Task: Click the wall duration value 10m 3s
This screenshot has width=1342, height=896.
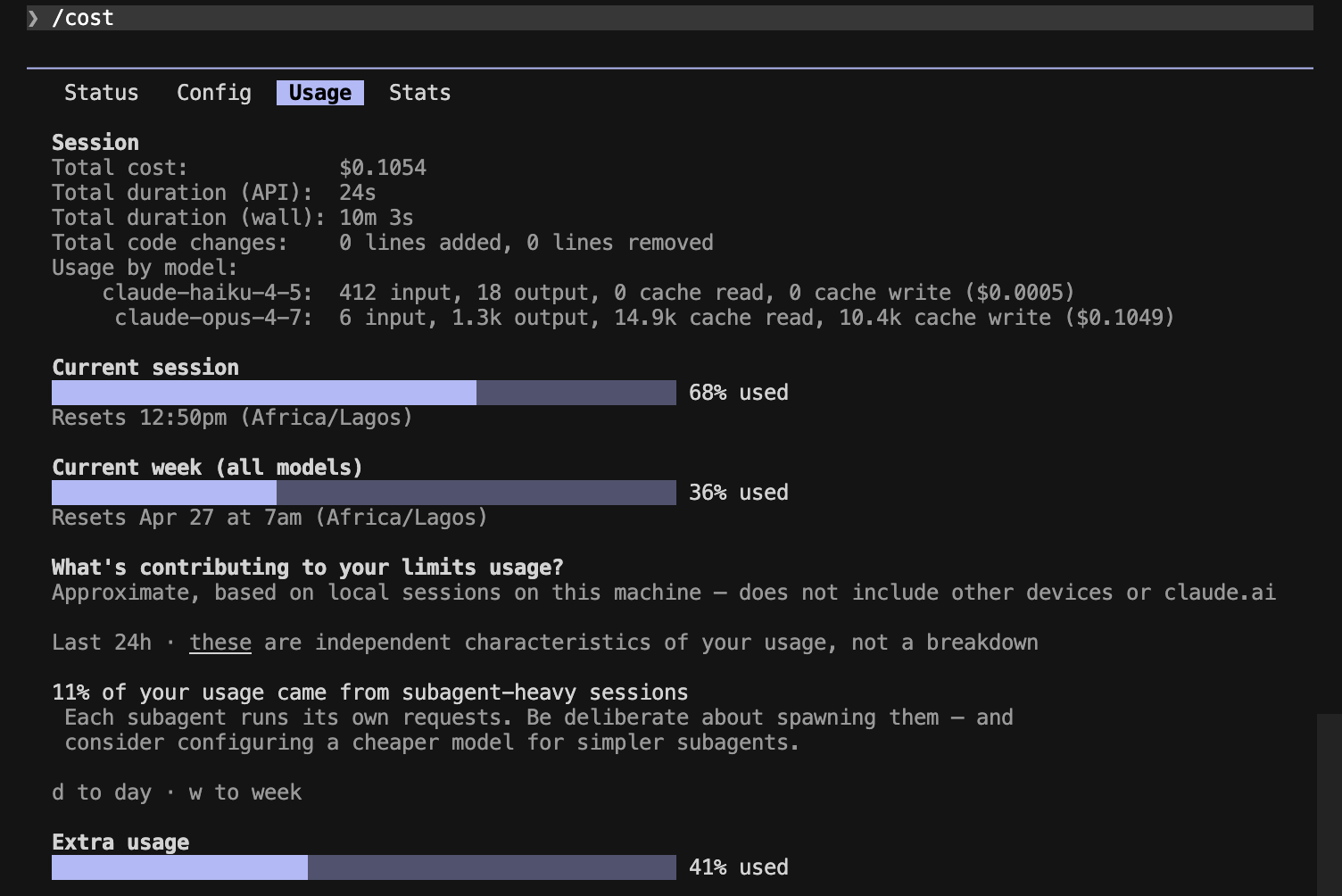Action: 377,218
